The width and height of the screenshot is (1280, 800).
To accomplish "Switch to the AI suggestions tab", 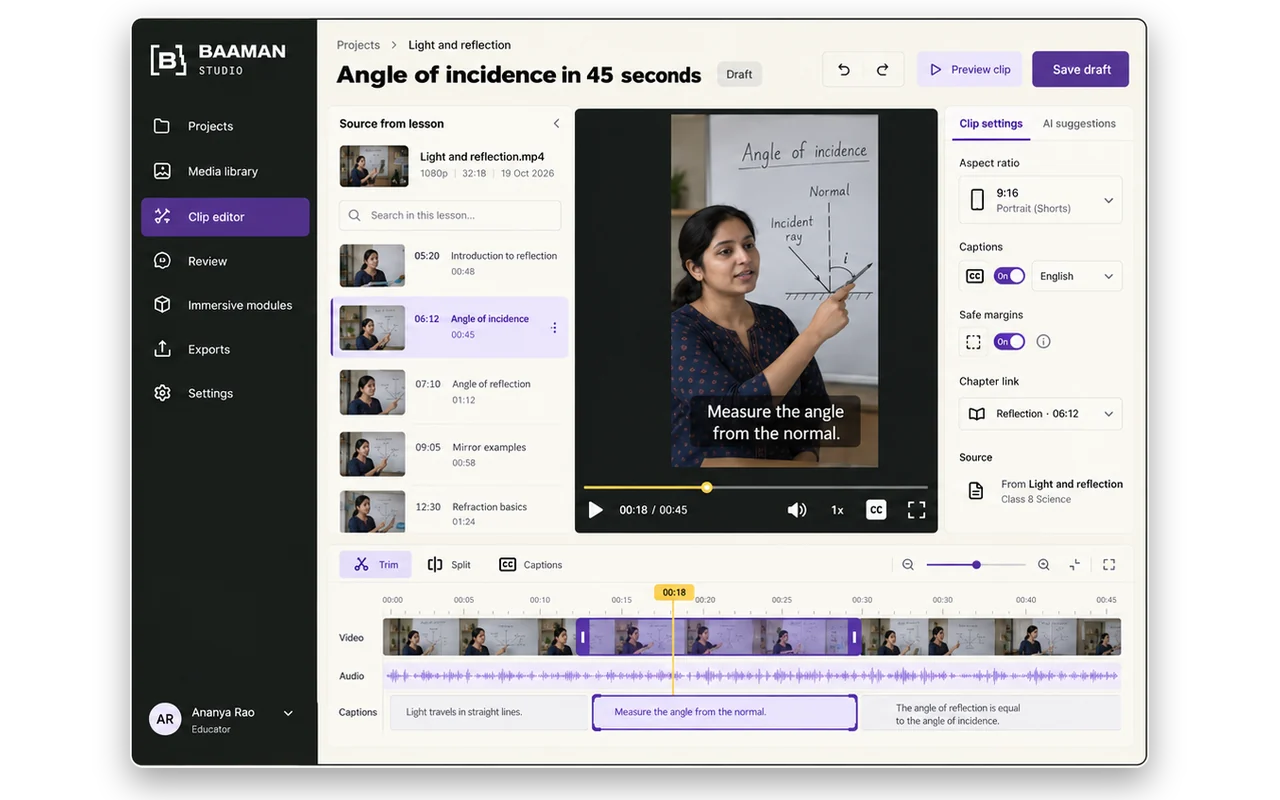I will coord(1079,124).
